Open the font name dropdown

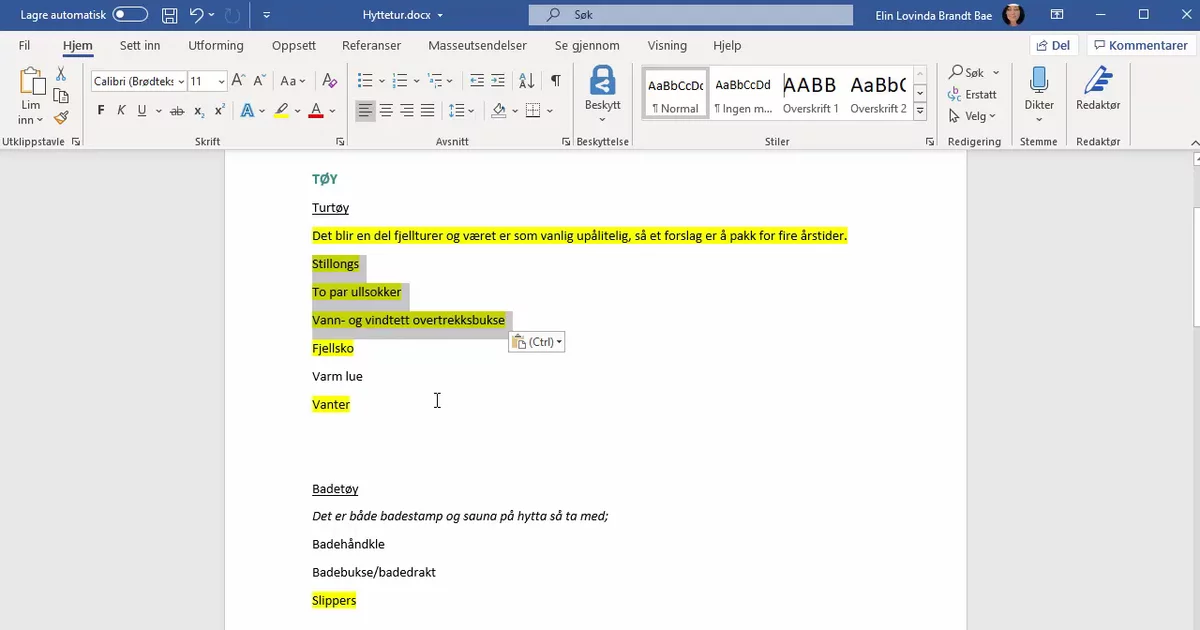[x=181, y=82]
